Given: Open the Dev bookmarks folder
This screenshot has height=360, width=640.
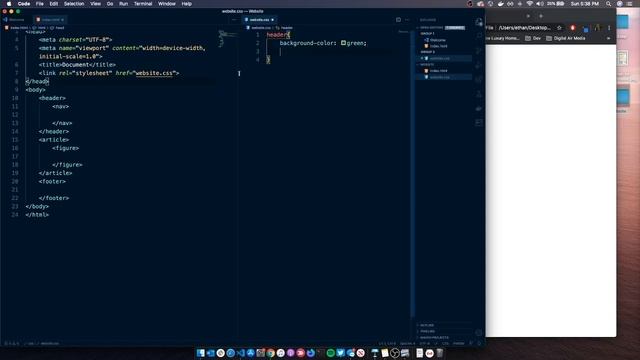Looking at the screenshot, I should pyautogui.click(x=533, y=38).
